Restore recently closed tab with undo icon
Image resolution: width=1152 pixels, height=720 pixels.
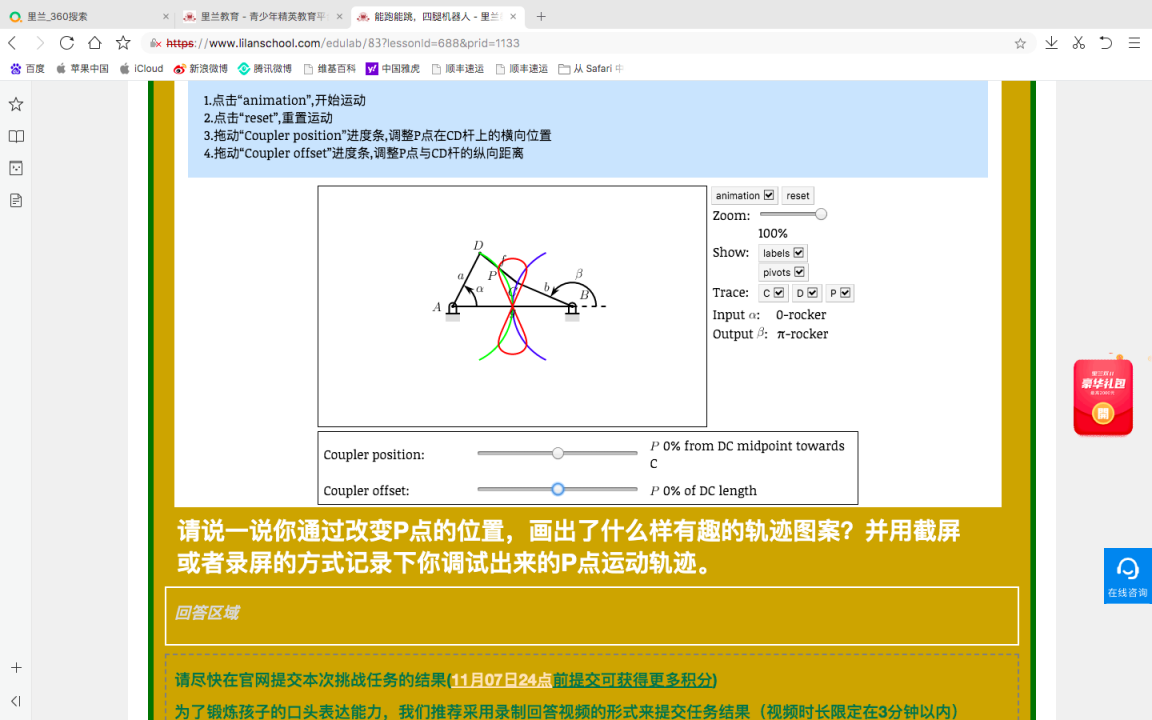[1106, 43]
